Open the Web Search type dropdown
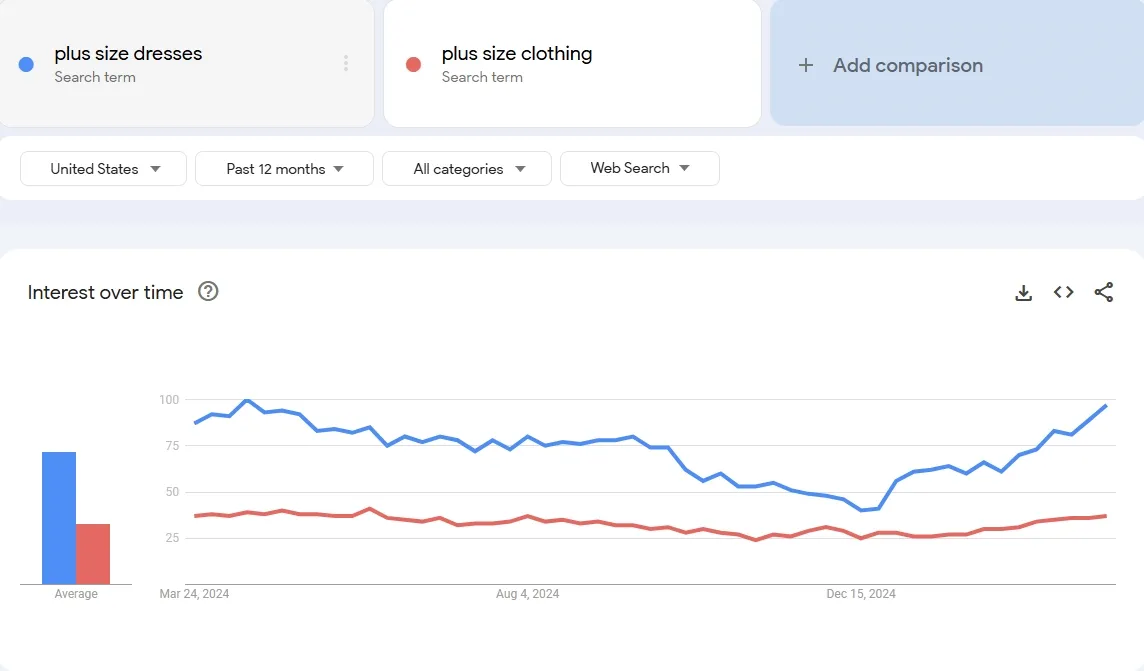 coord(640,168)
